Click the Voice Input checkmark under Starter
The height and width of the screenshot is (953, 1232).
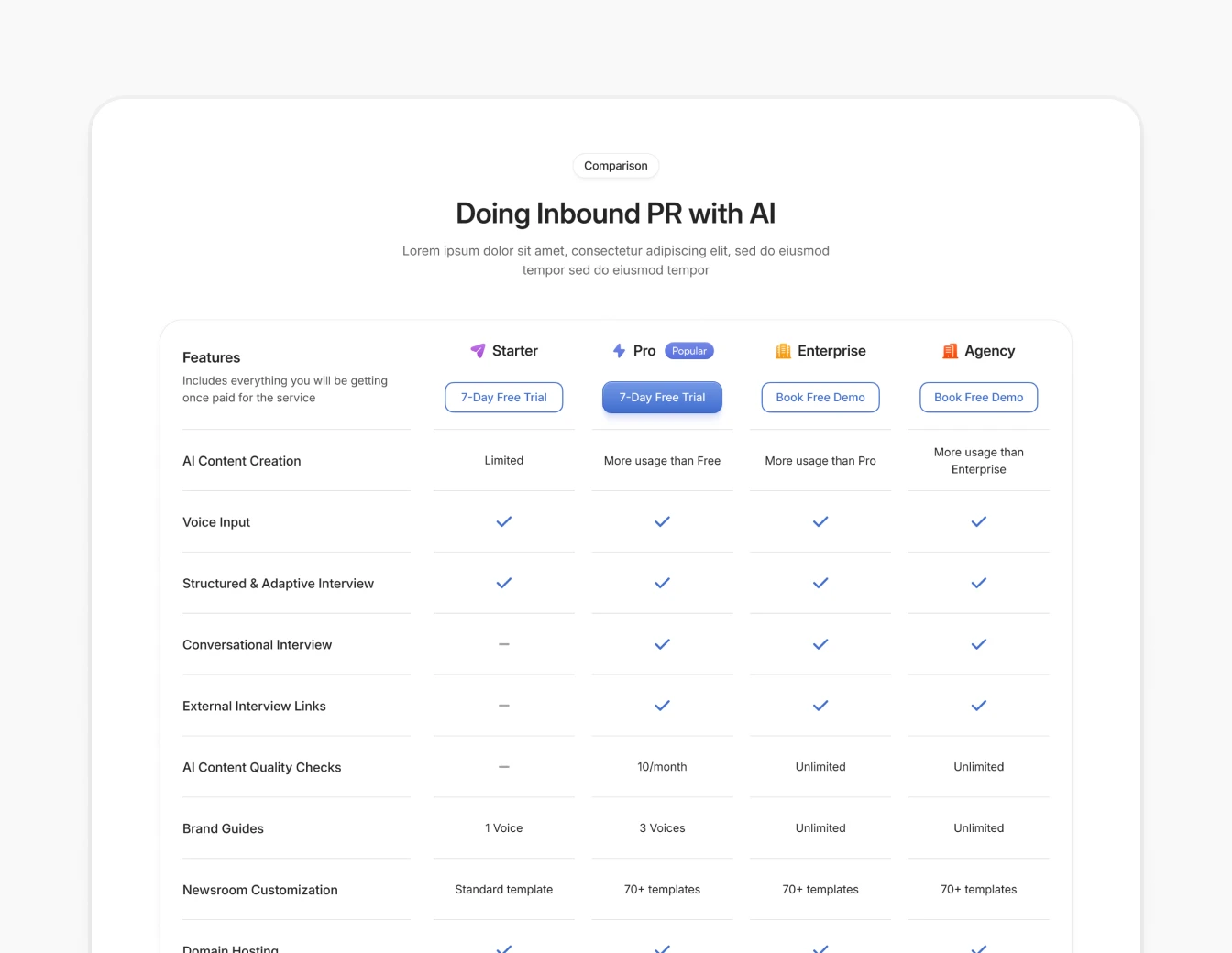(x=504, y=521)
